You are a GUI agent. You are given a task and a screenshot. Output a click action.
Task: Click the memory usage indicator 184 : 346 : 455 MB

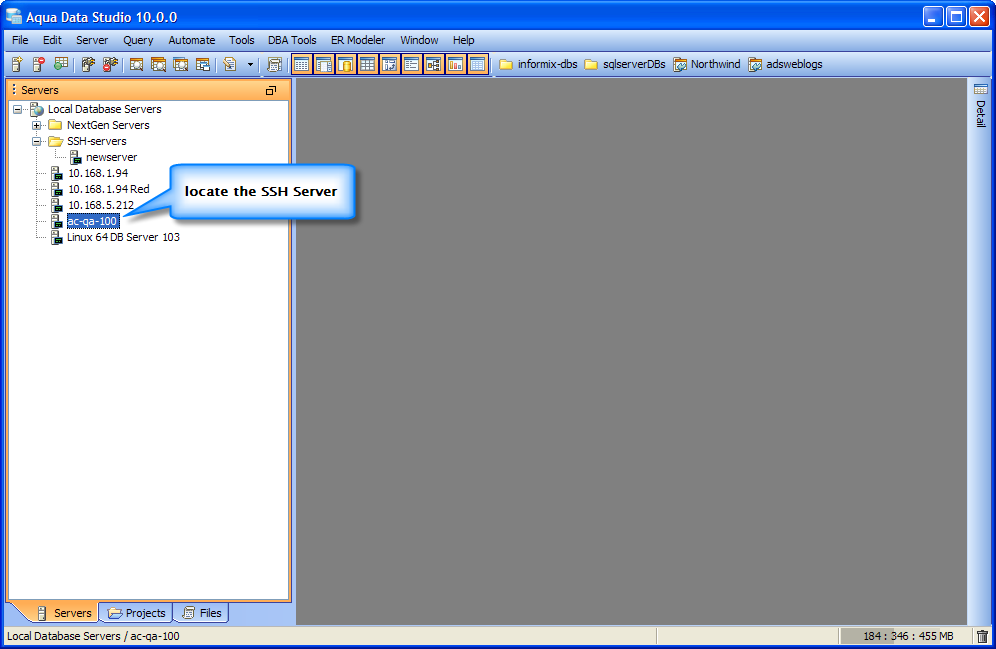908,636
